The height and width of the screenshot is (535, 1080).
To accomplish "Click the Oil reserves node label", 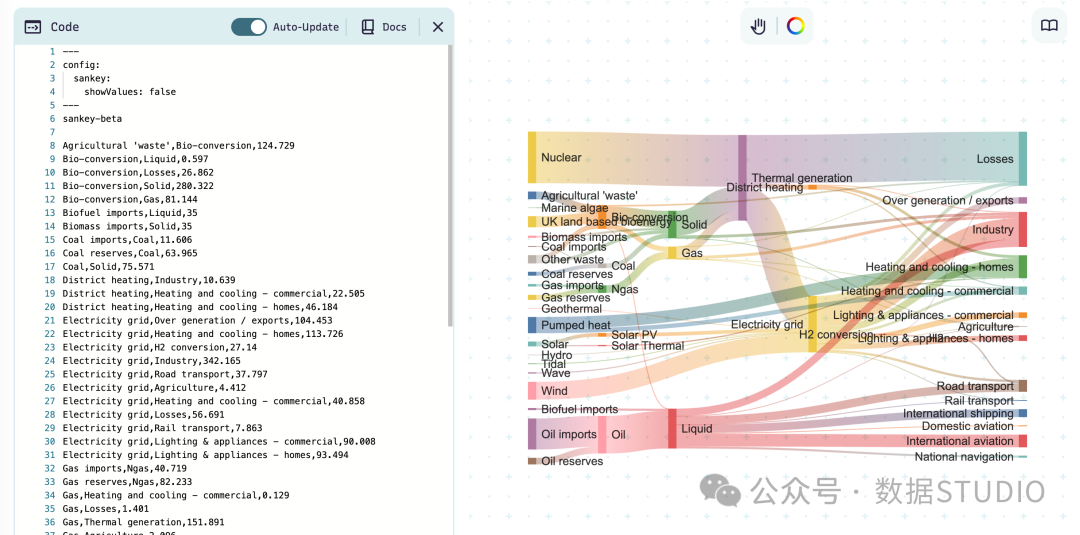I will 572,461.
